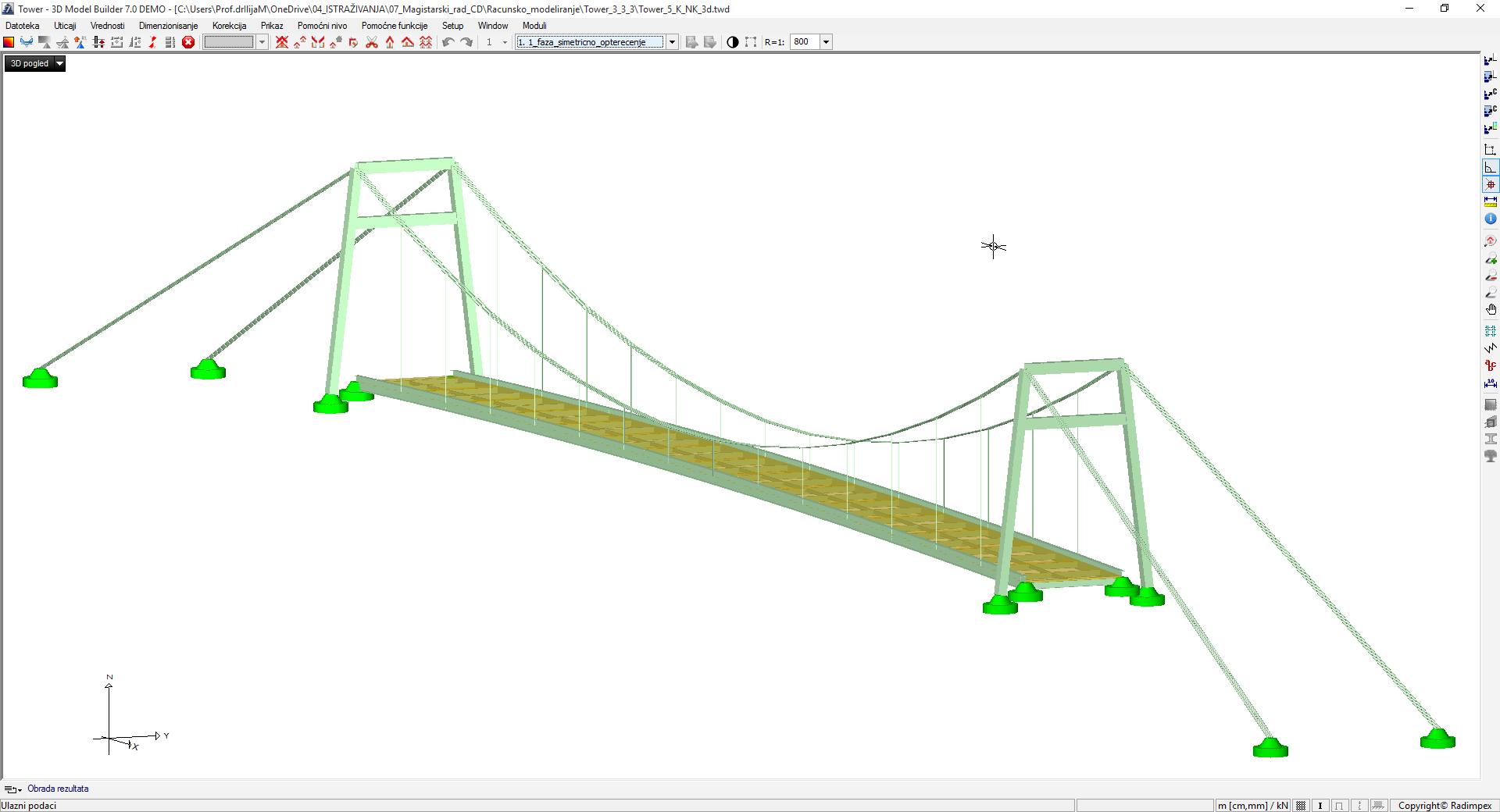This screenshot has height=812, width=1500.
Task: Expand the load case 1_faza_simetricno_opterecenje dropdown
Action: click(x=672, y=42)
